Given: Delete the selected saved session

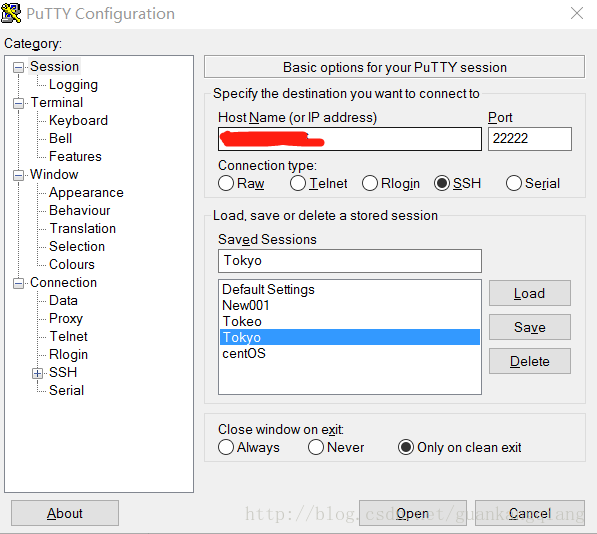Looking at the screenshot, I should (530, 361).
